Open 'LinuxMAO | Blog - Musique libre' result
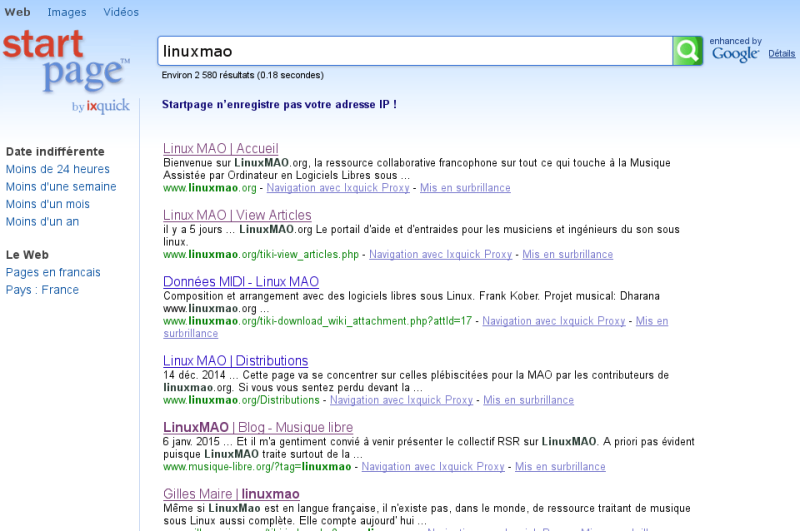800x531 pixels. pos(258,427)
